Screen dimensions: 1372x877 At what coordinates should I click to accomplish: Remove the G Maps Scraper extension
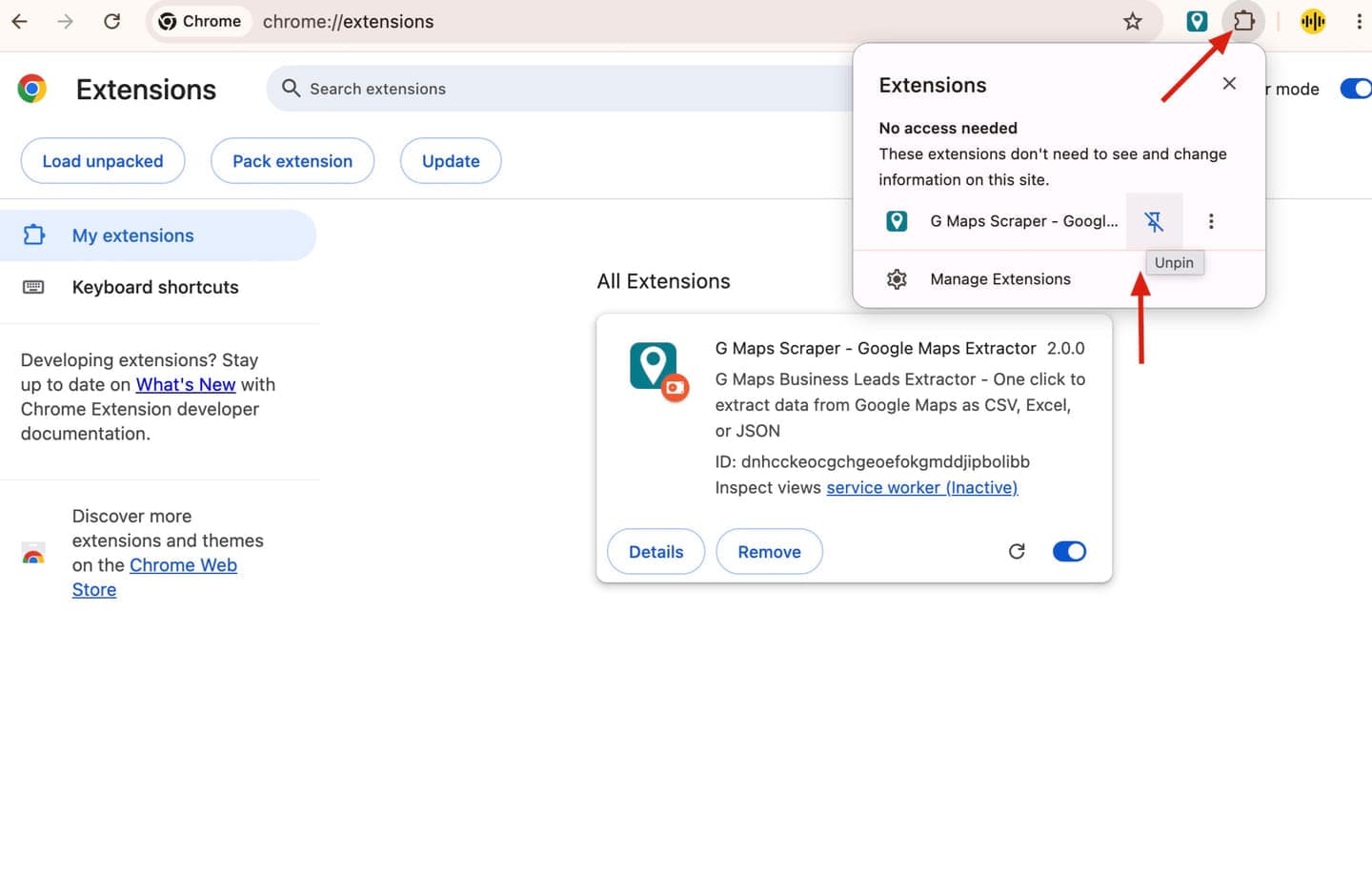click(769, 552)
